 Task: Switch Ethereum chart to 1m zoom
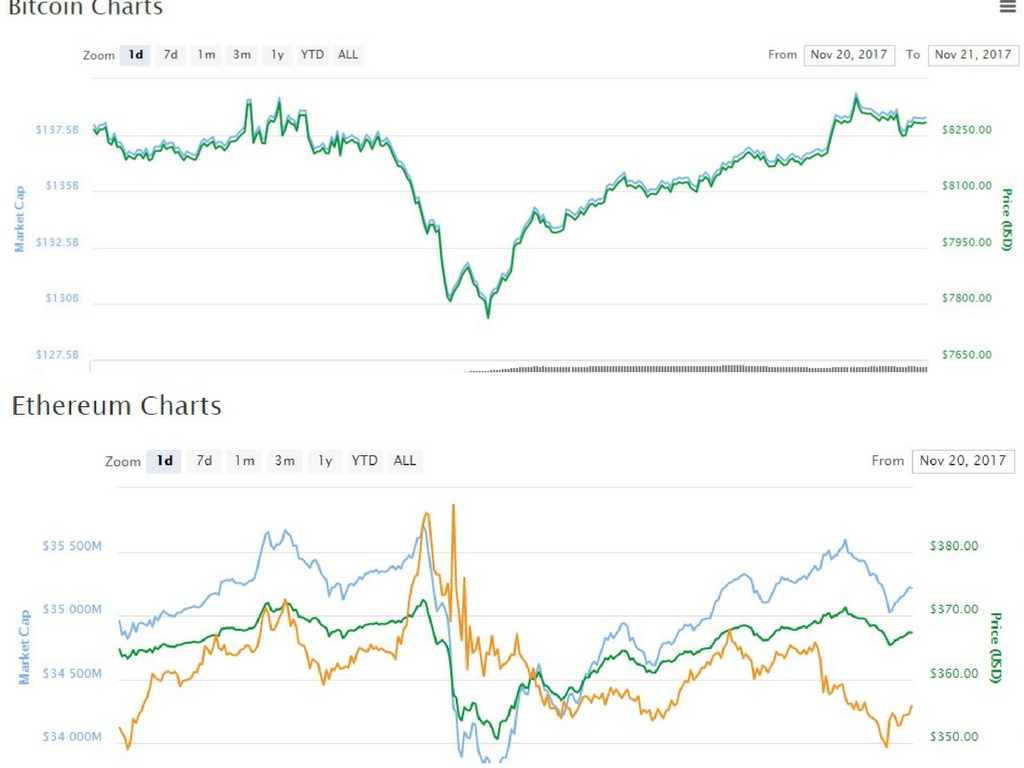pyautogui.click(x=244, y=461)
